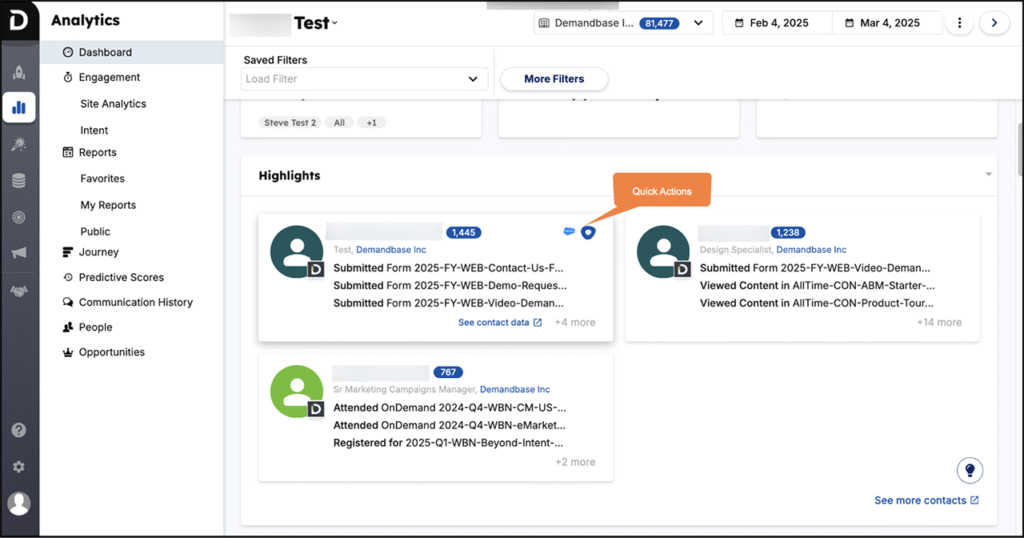Open People in sidebar

pyautogui.click(x=95, y=327)
